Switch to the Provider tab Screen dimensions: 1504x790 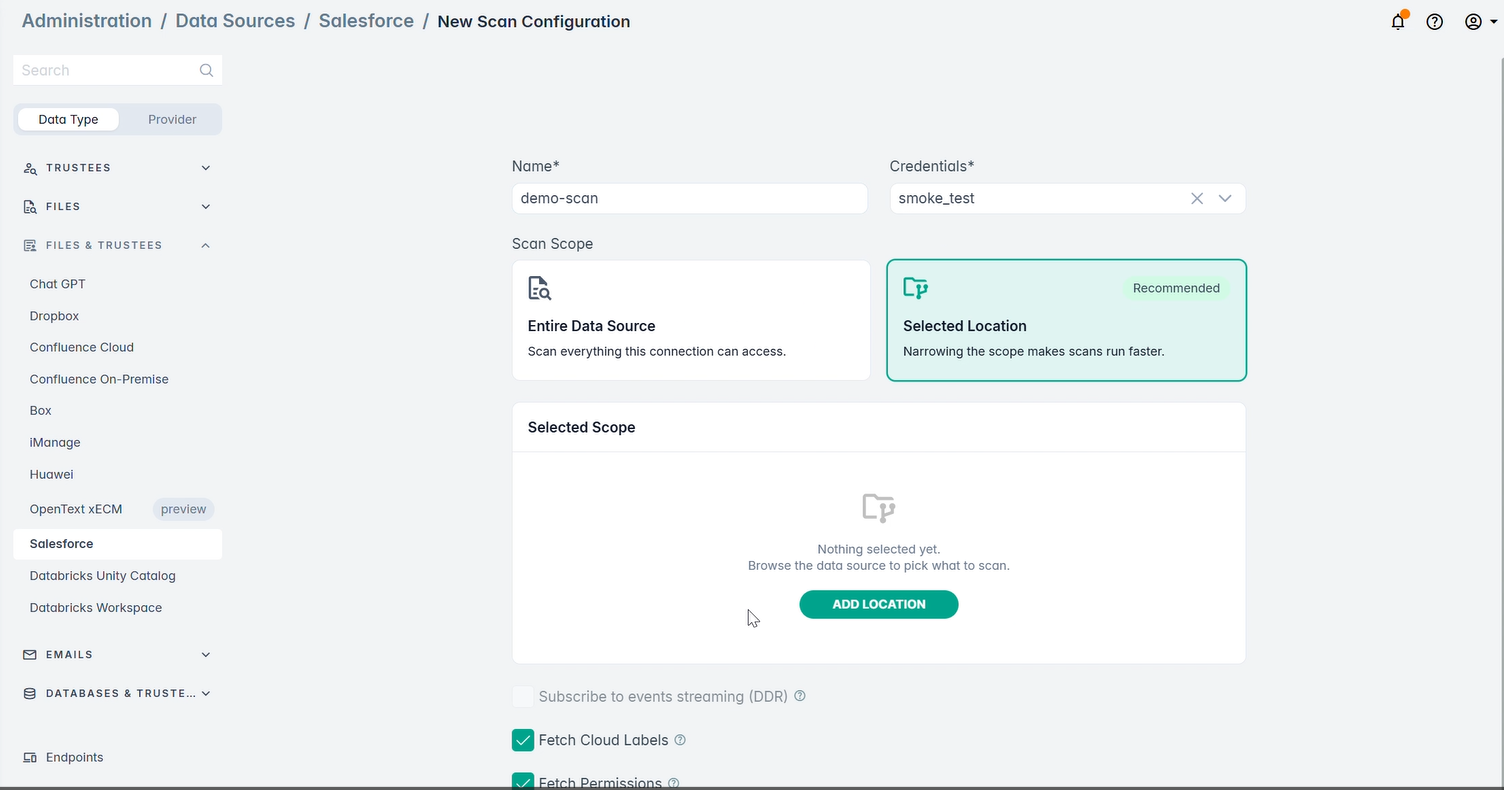(x=172, y=119)
